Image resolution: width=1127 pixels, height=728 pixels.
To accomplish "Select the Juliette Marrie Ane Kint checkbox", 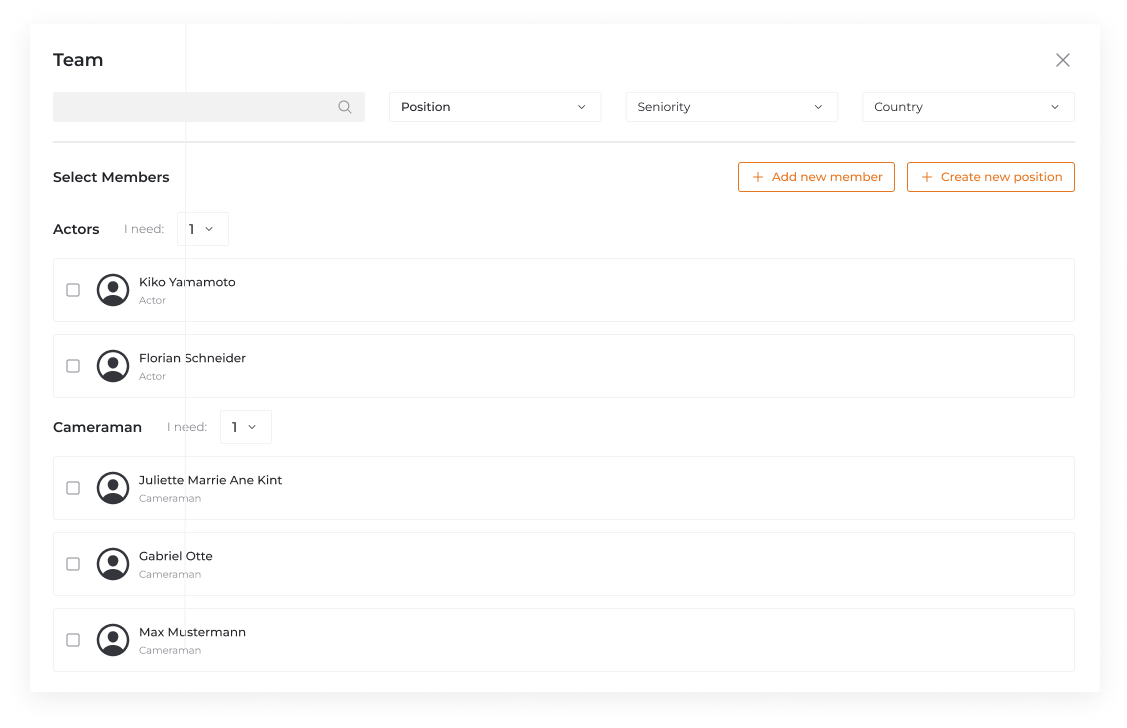I will (73, 488).
